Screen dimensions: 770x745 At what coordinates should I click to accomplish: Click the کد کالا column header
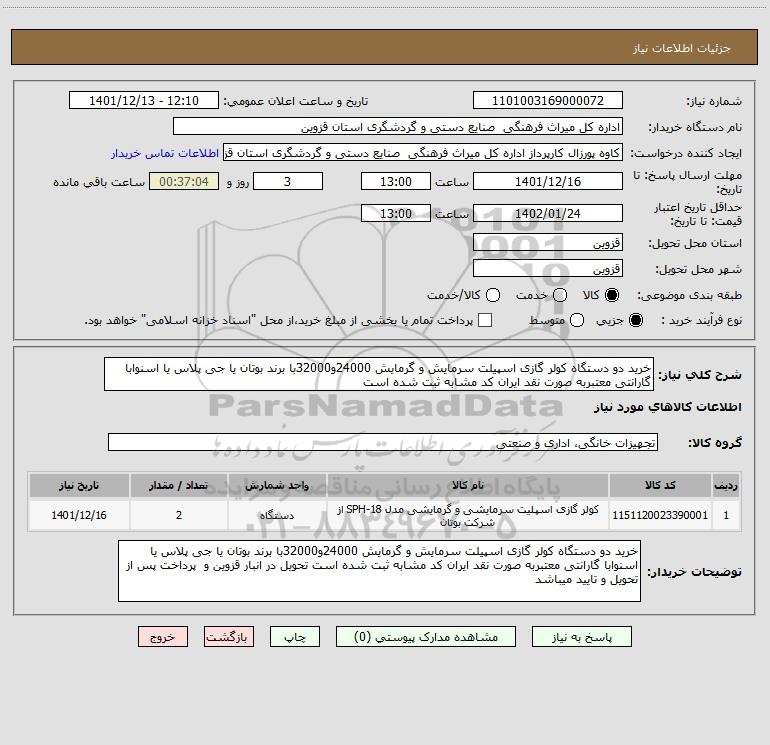pos(660,486)
